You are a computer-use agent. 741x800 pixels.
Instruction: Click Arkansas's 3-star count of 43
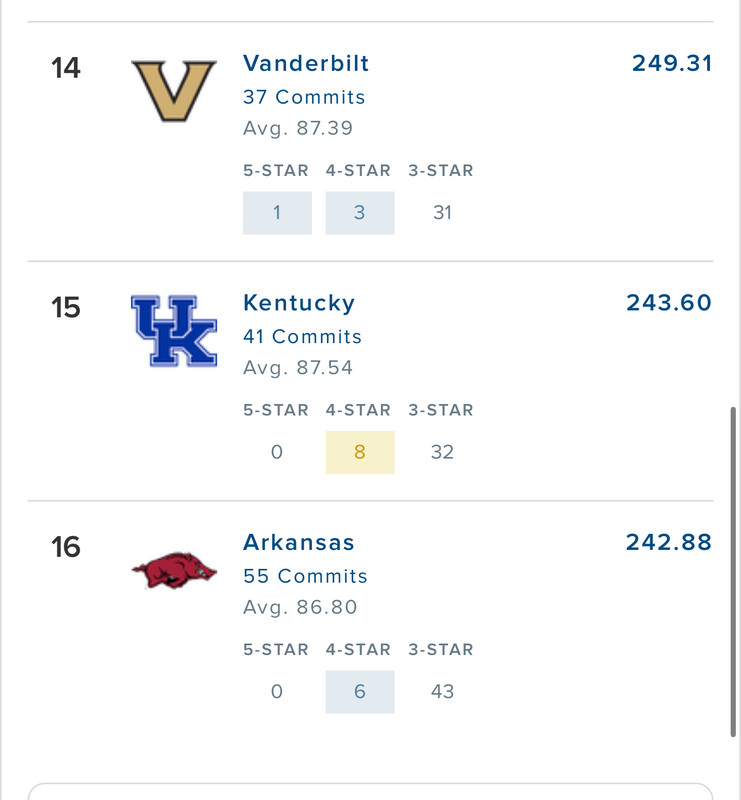click(x=442, y=692)
